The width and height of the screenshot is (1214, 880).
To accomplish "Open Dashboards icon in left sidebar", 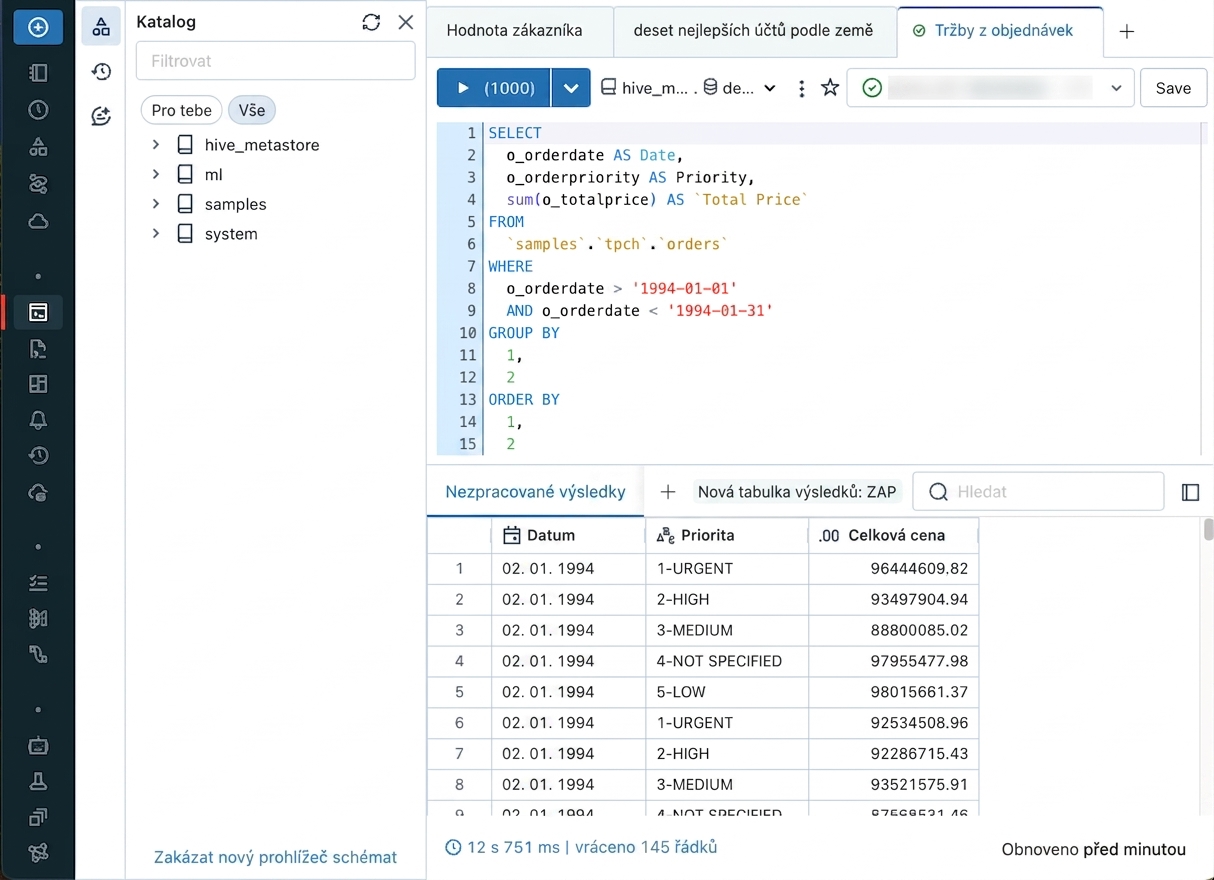I will point(38,384).
